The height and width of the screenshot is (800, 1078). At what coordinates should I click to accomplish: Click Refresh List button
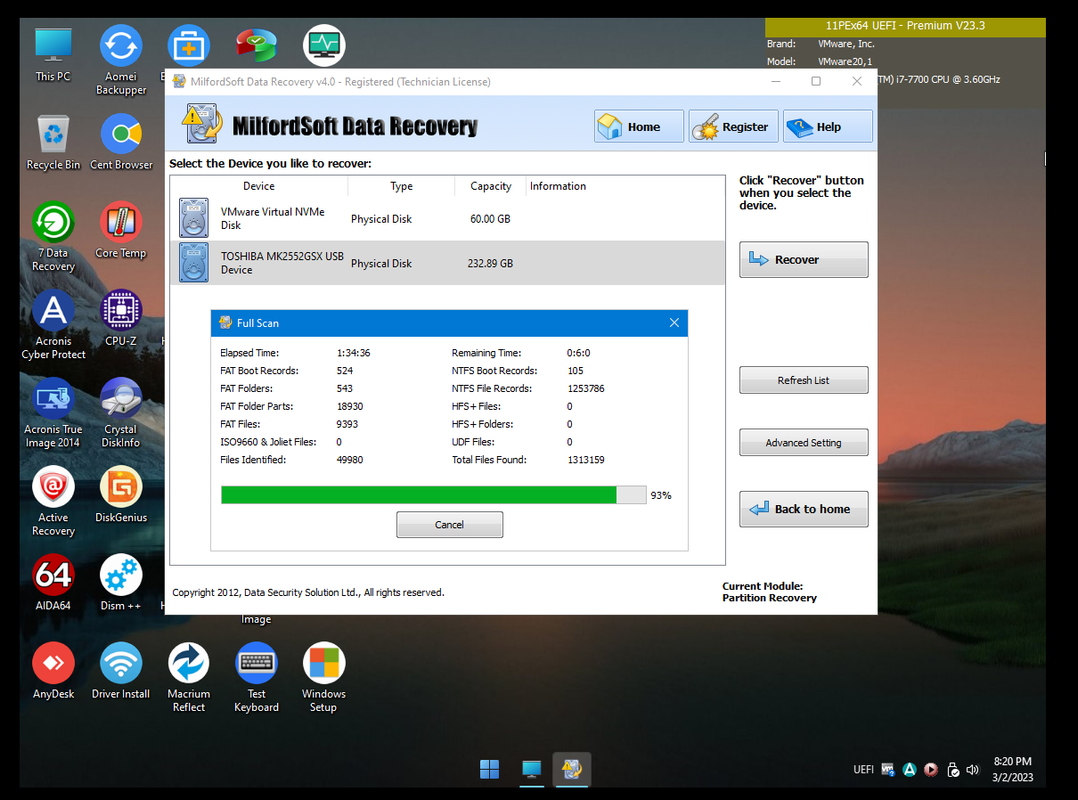point(804,380)
